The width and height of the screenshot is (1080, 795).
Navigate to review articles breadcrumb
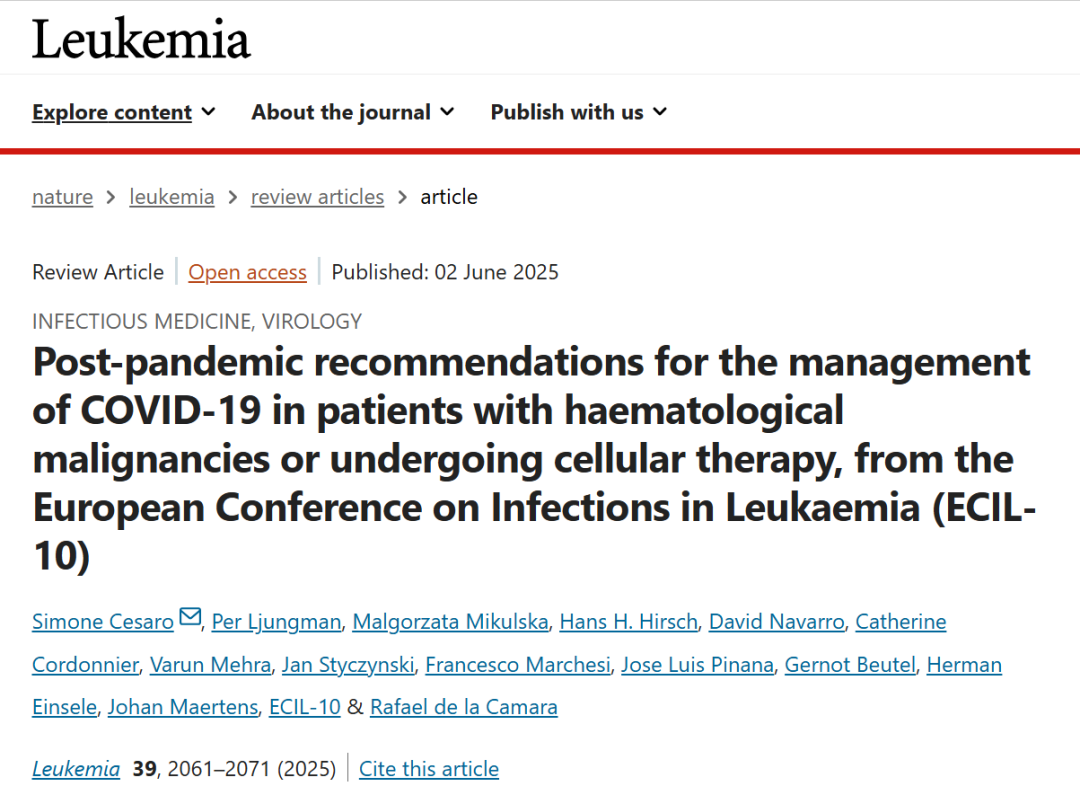[x=318, y=197]
